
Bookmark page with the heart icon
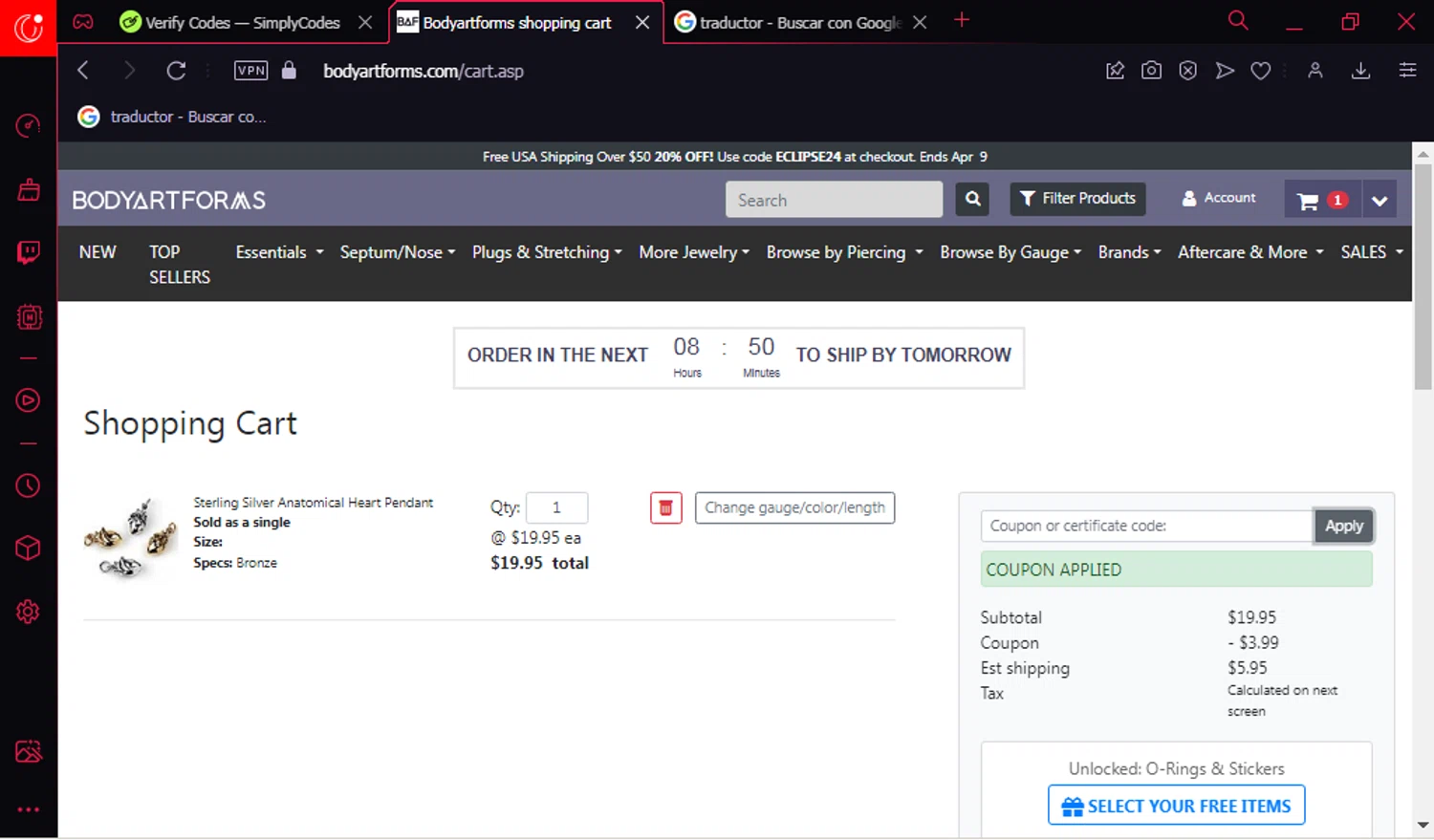pyautogui.click(x=1261, y=70)
